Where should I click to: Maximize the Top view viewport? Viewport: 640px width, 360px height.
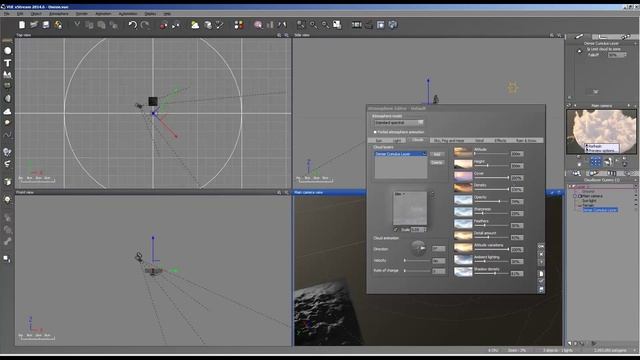[286, 35]
